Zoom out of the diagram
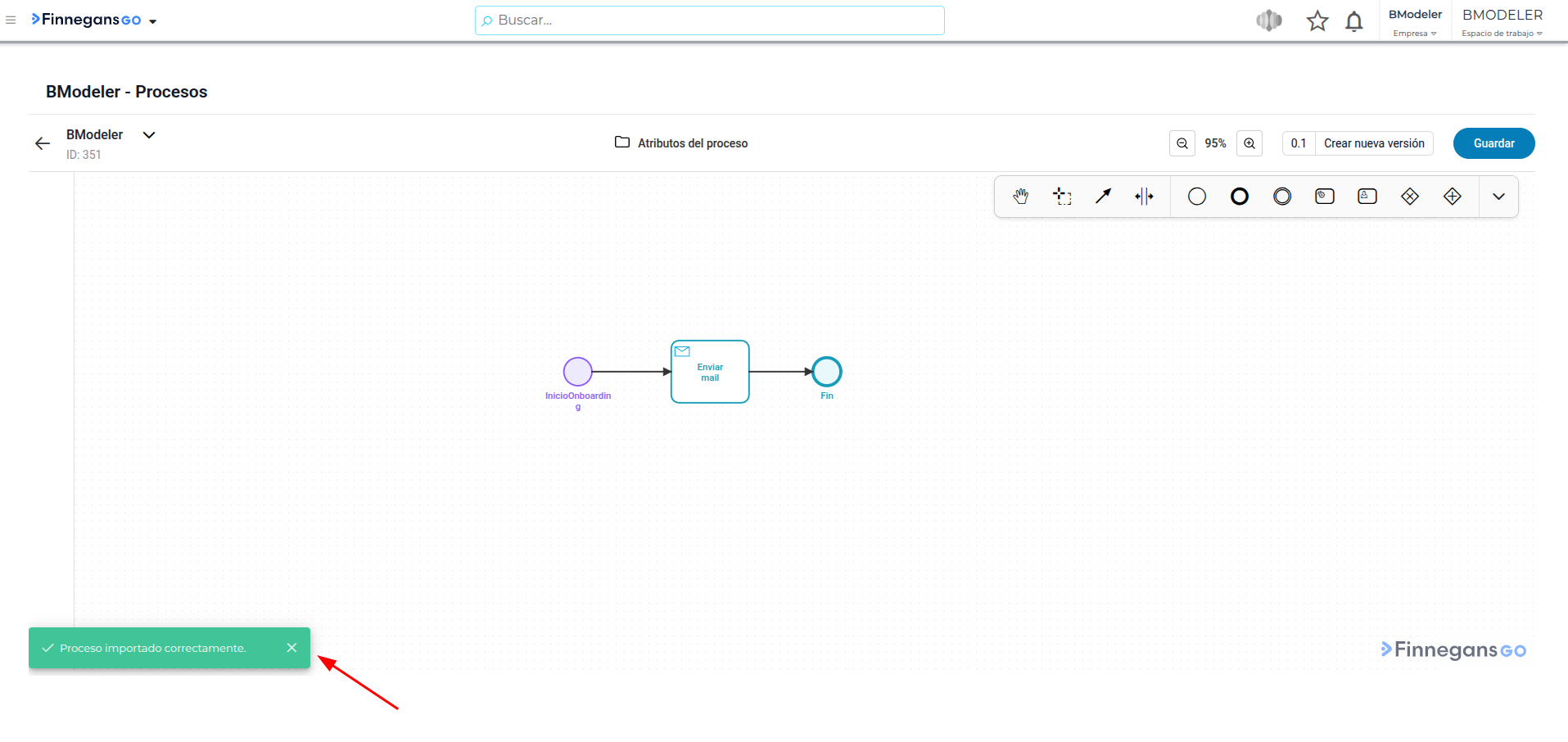The height and width of the screenshot is (742, 1568). (x=1182, y=143)
